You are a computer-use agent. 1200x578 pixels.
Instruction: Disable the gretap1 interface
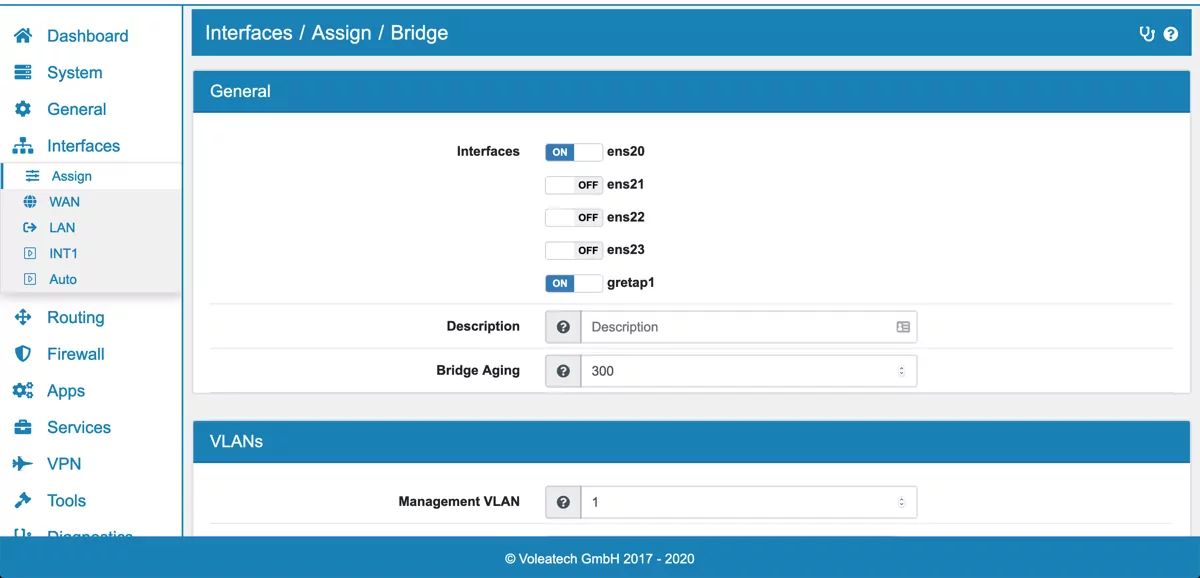point(573,283)
